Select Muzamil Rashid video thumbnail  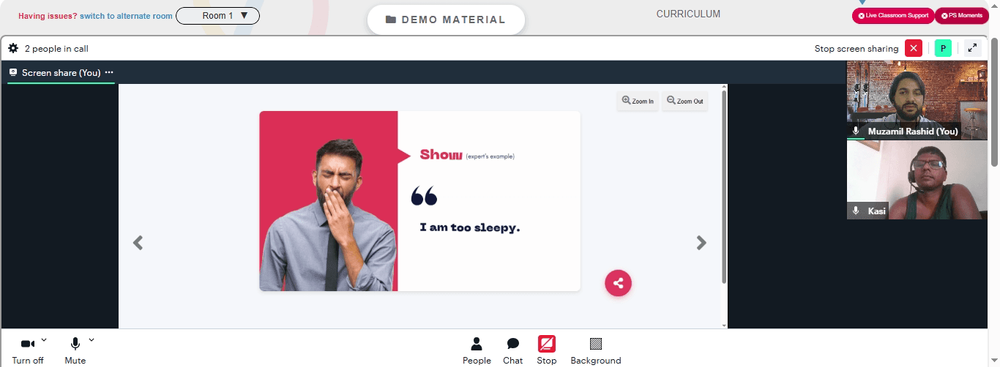pos(916,100)
